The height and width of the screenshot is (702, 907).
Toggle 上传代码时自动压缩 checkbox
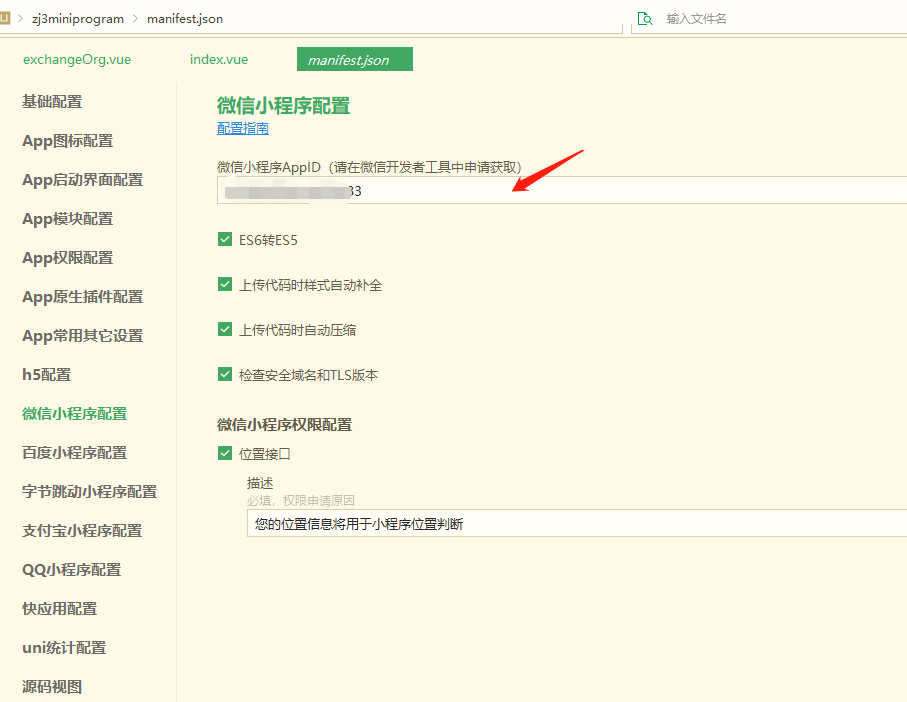[225, 330]
